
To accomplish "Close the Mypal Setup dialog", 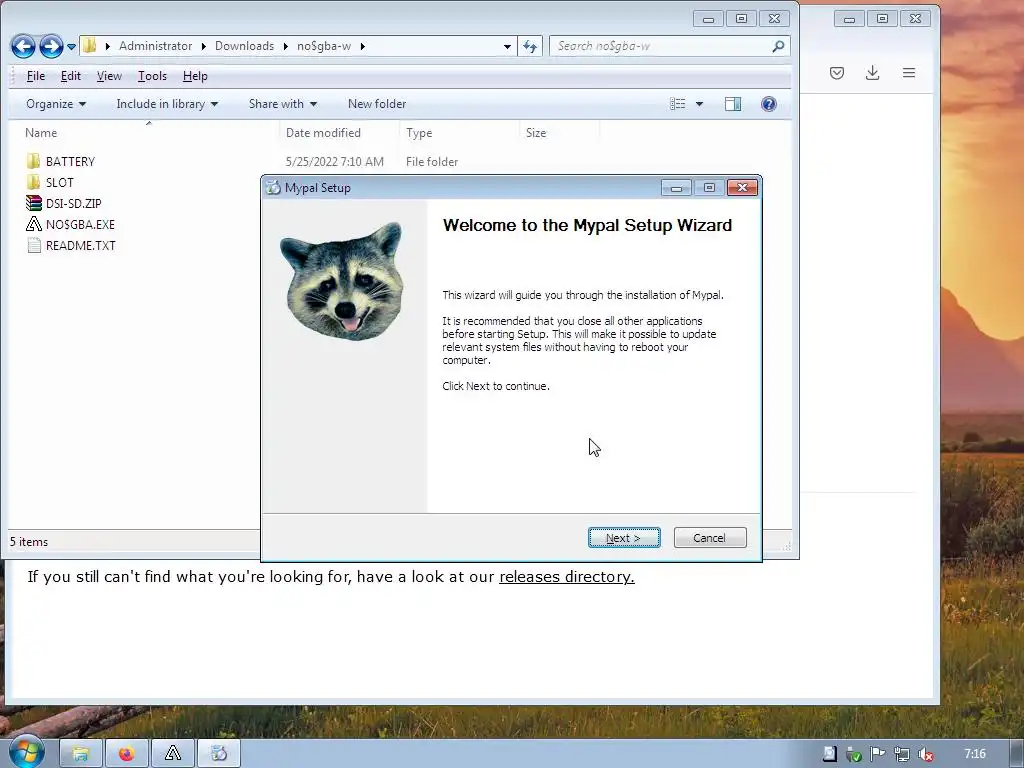I will [x=742, y=187].
